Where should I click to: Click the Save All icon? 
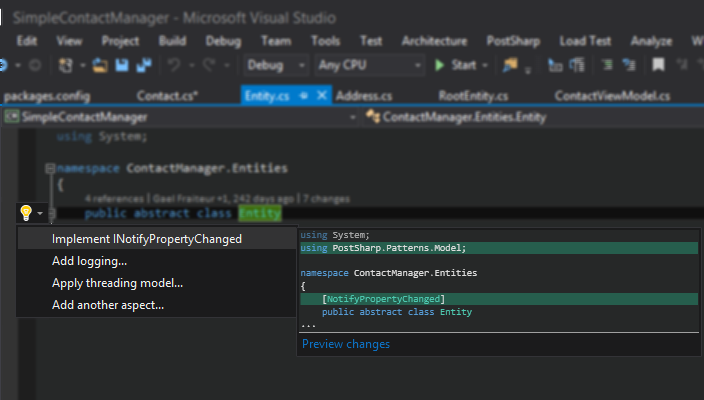click(144, 66)
